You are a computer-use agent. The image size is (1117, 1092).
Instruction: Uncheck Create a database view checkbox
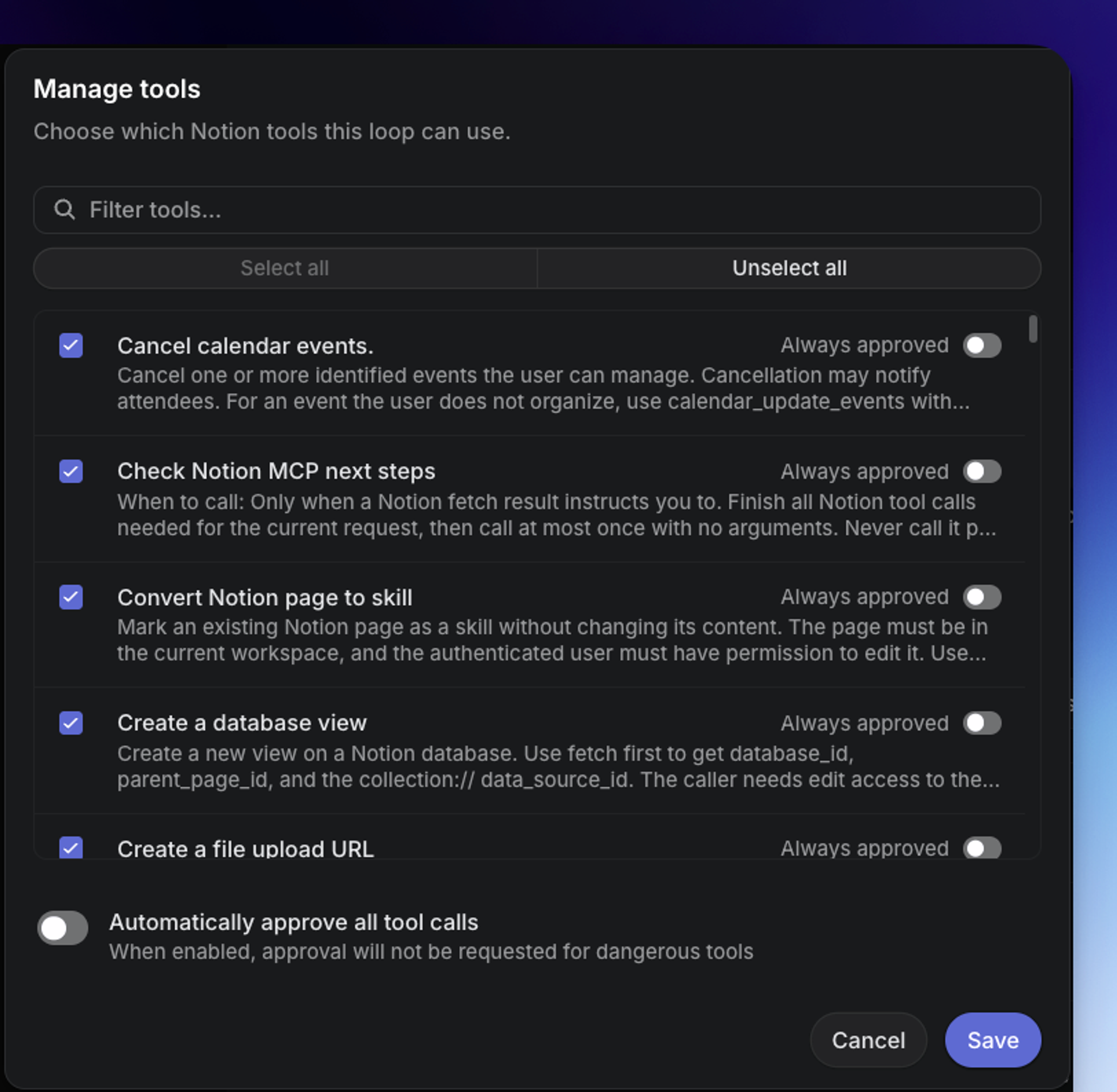point(71,723)
